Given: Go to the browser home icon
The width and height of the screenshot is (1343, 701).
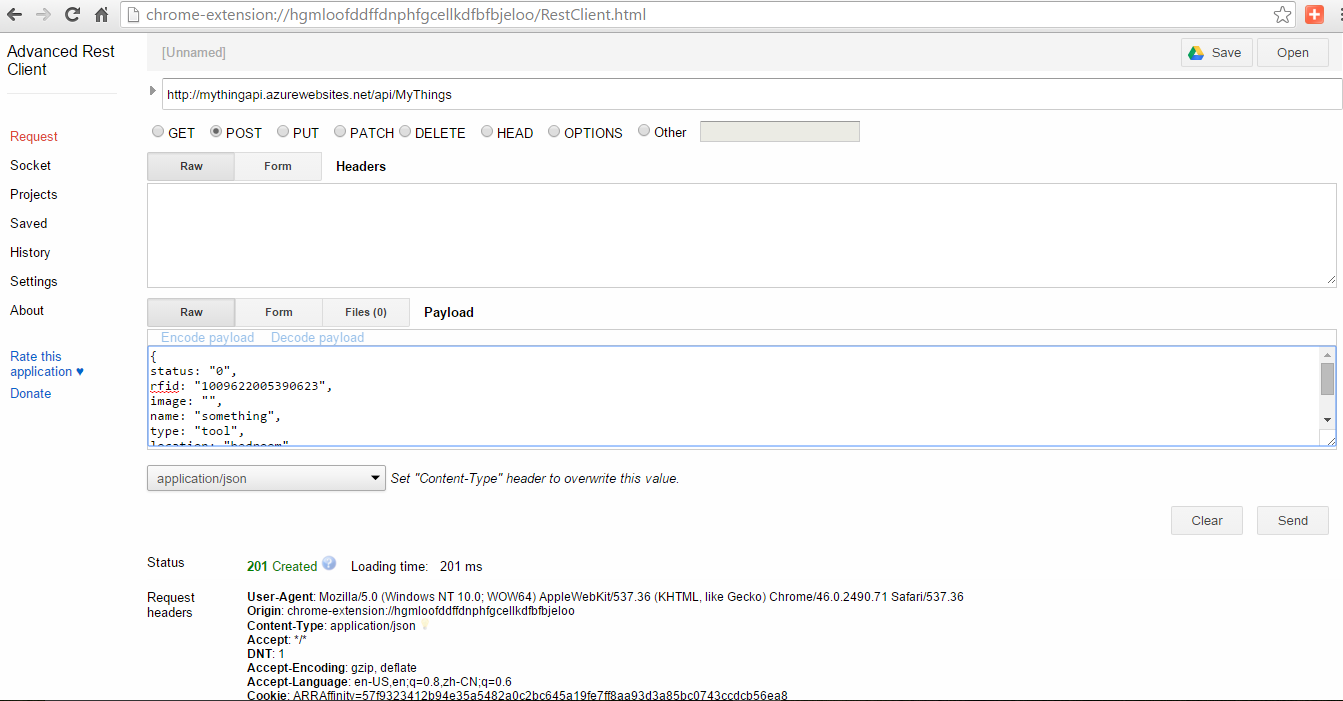Looking at the screenshot, I should 101,15.
